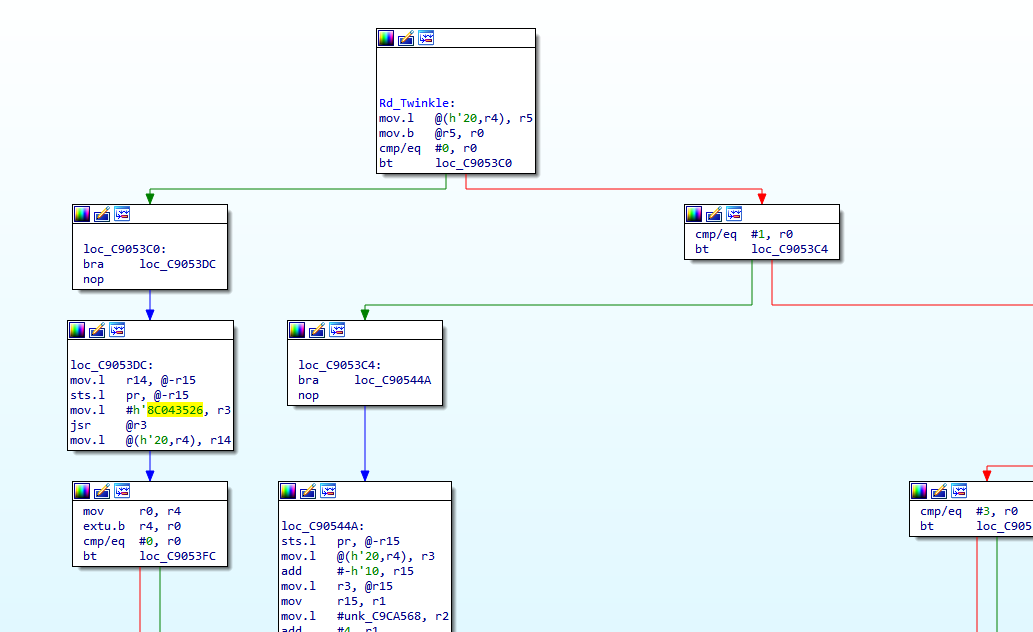The height and width of the screenshot is (632, 1033).
Task: Open node color picker on loc_C9053C0 block
Action: (x=82, y=214)
